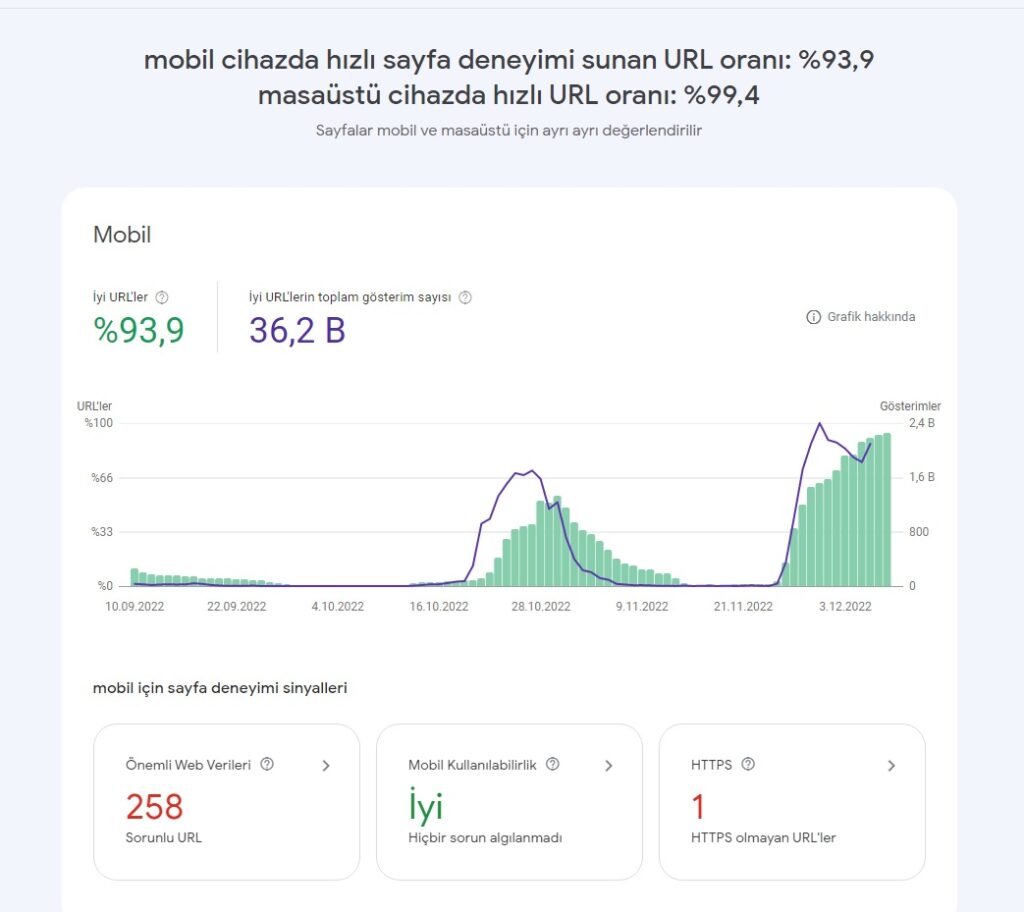Screen dimensions: 1024x912
Task: Select the last green bar on chart's right
Action: tap(886, 510)
